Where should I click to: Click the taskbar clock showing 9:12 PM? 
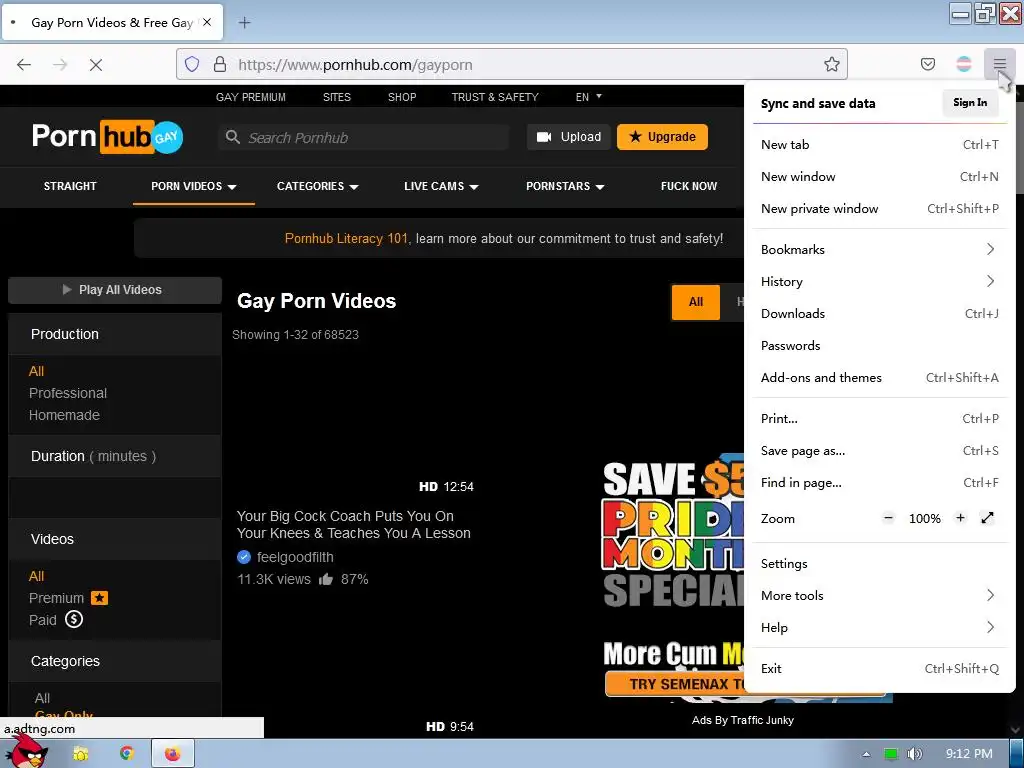coord(968,754)
